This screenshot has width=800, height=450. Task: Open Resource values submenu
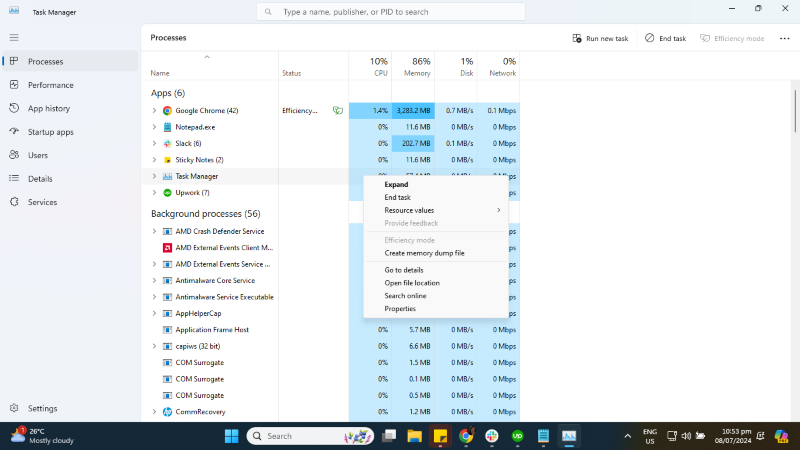[436, 210]
